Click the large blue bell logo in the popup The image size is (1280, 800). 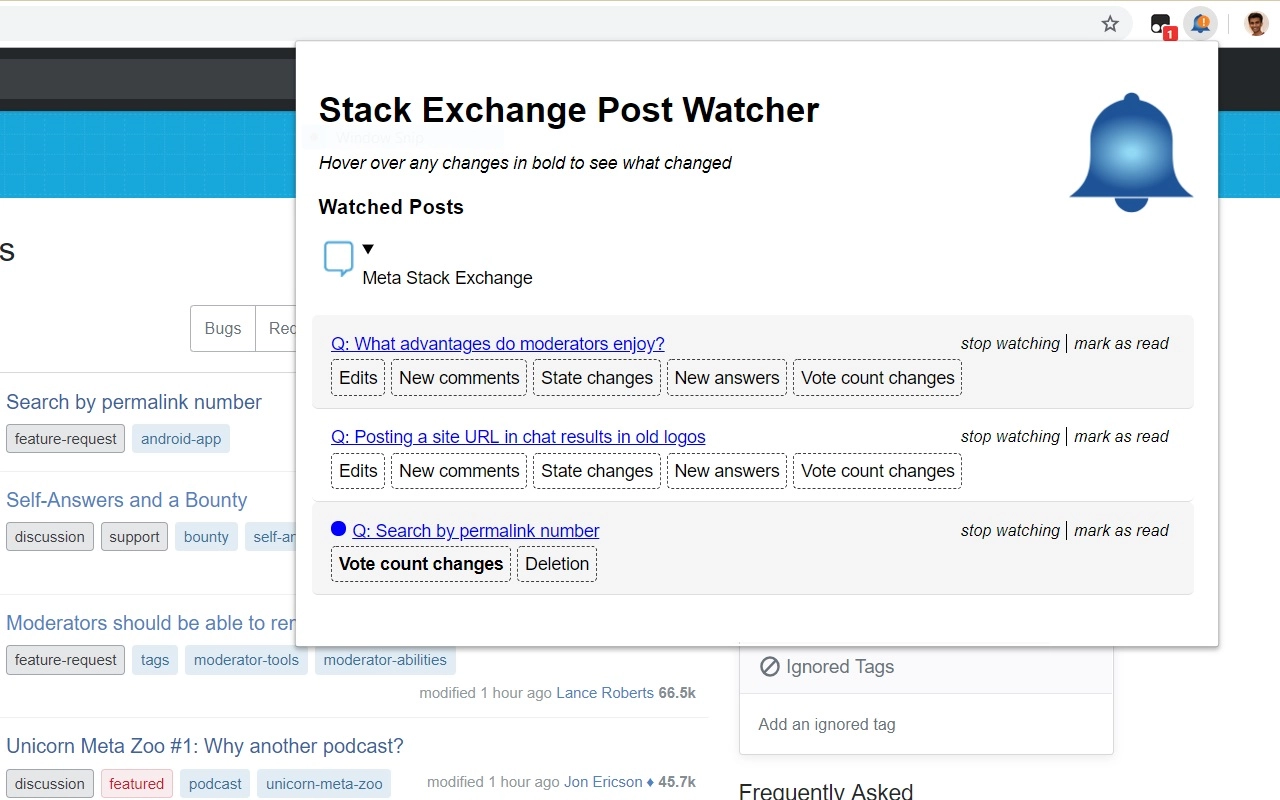[1131, 150]
